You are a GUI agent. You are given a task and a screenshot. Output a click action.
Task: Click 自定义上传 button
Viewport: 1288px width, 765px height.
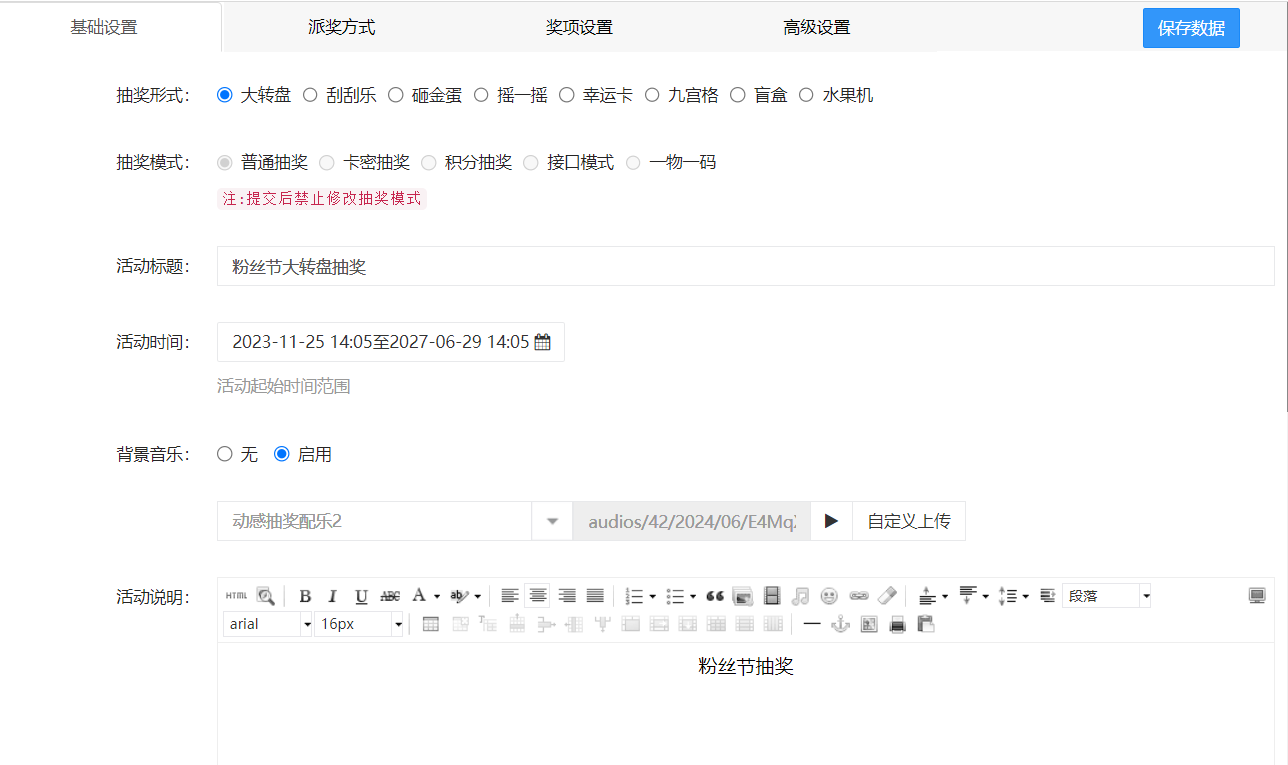pos(909,521)
